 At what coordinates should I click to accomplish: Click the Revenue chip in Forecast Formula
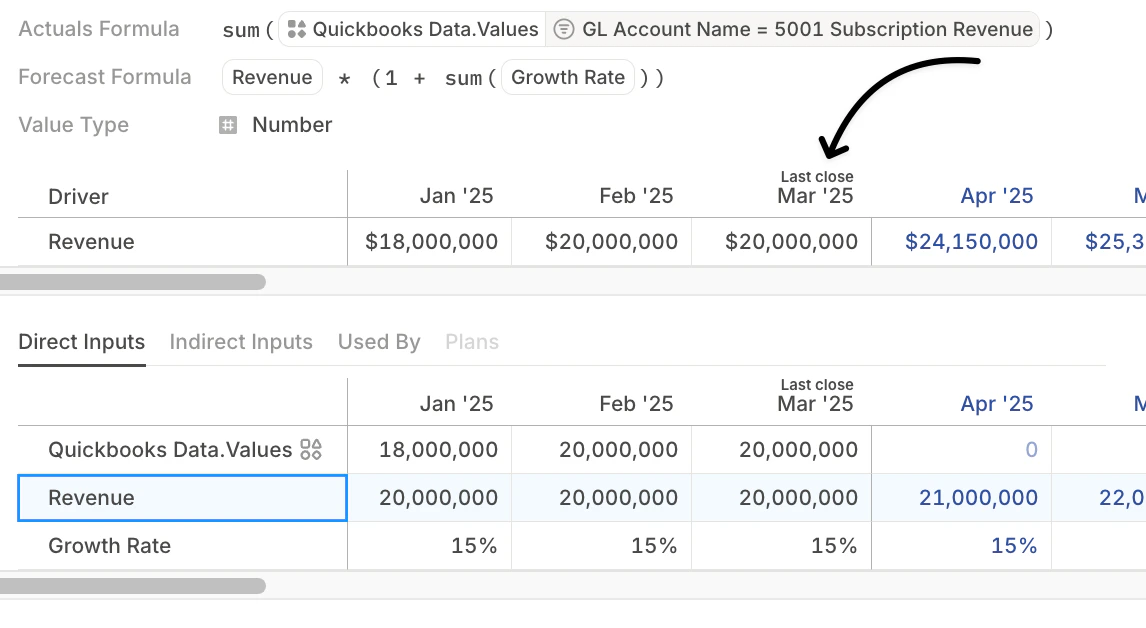pos(272,77)
